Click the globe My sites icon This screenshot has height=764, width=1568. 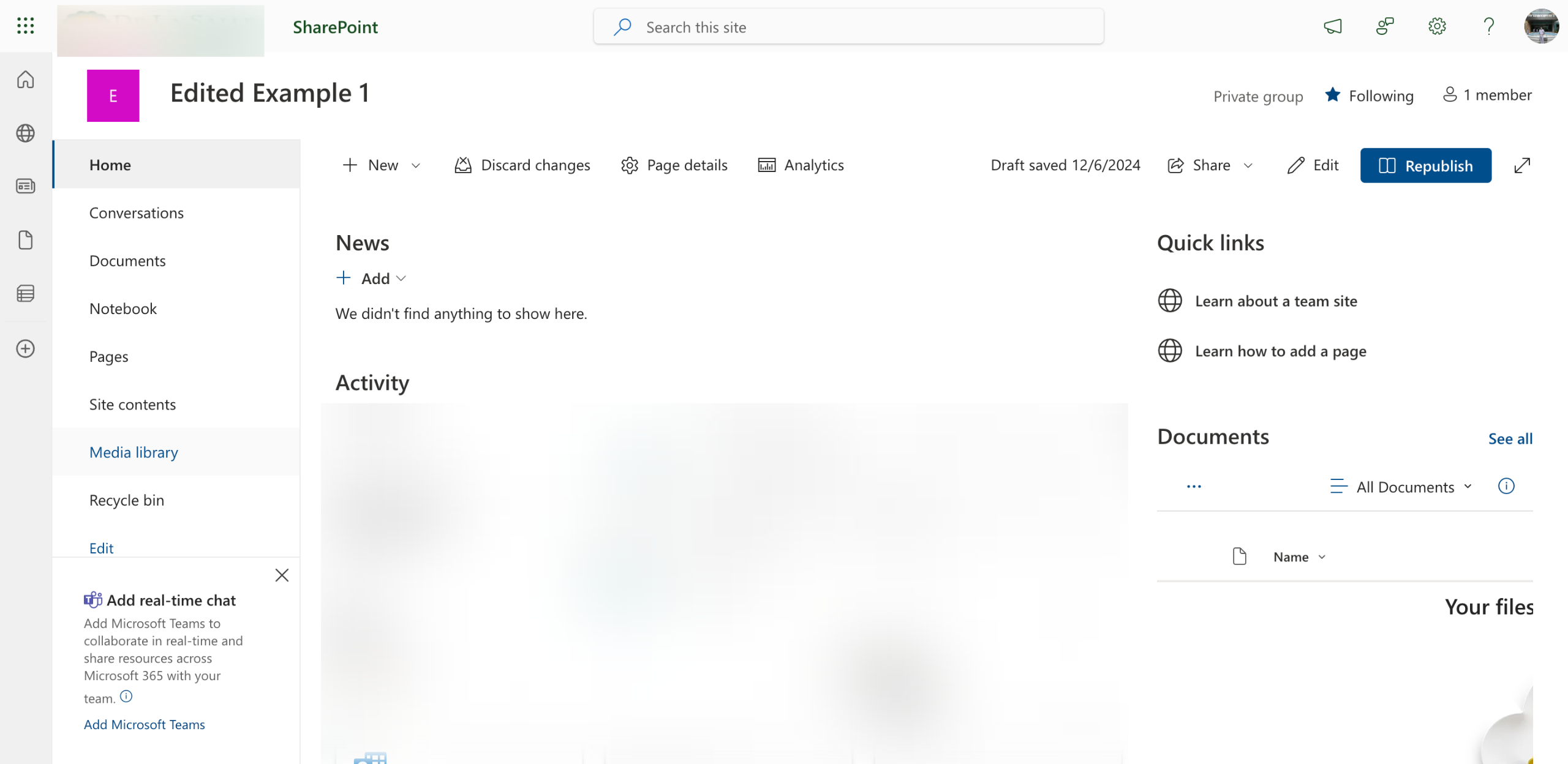click(25, 133)
